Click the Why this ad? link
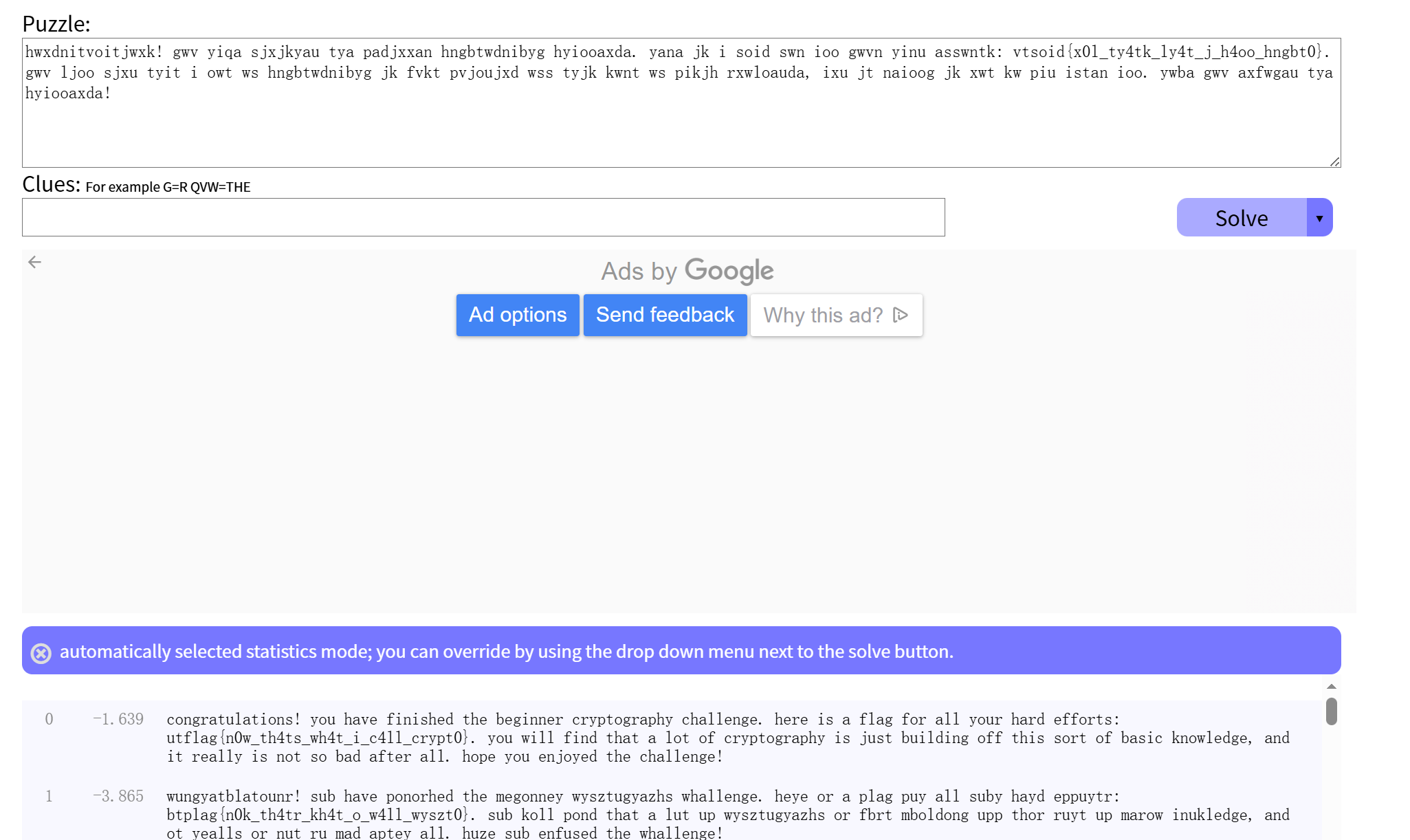Screen dimensions: 1410x840 point(823,316)
